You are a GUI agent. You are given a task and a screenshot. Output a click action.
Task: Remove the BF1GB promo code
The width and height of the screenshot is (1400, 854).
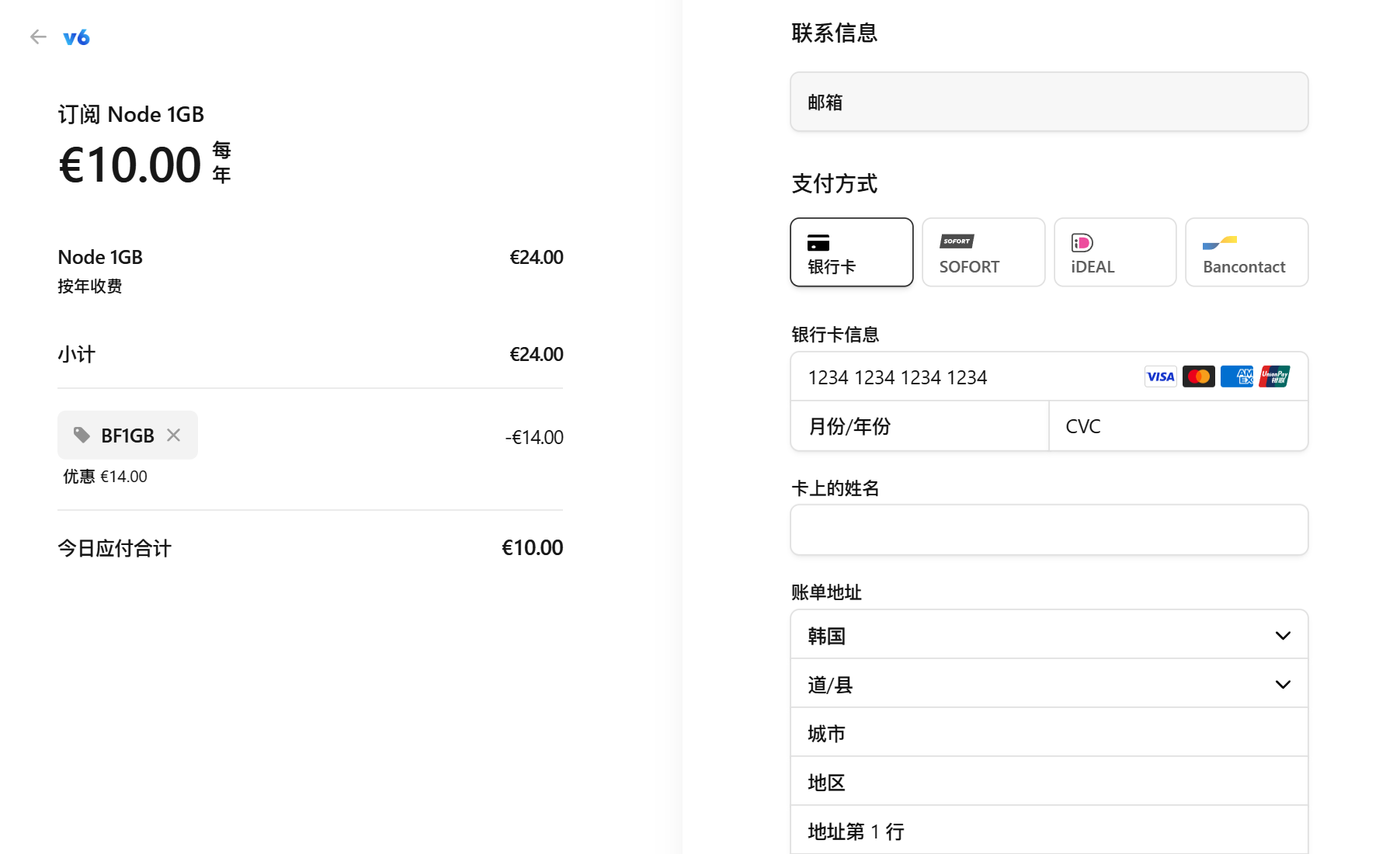pyautogui.click(x=174, y=435)
